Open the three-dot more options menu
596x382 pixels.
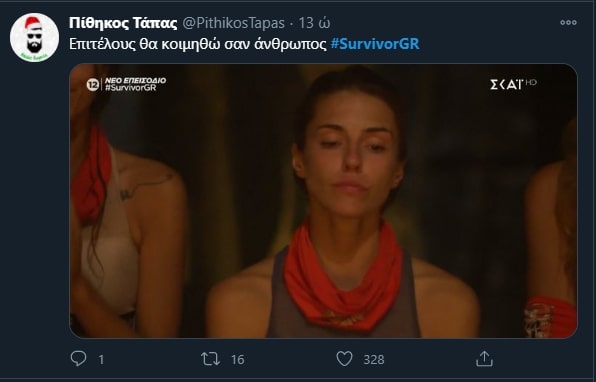(x=568, y=22)
